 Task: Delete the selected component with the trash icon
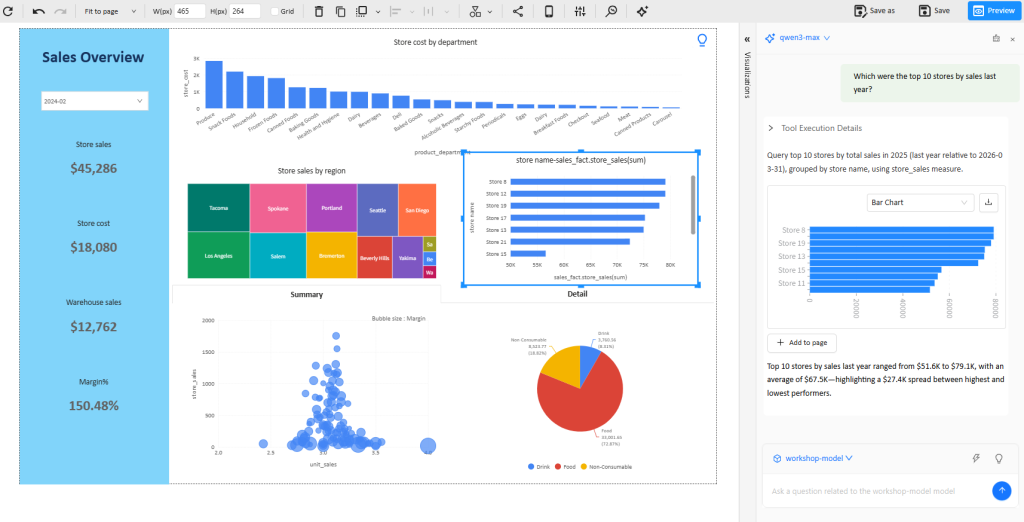click(x=319, y=11)
